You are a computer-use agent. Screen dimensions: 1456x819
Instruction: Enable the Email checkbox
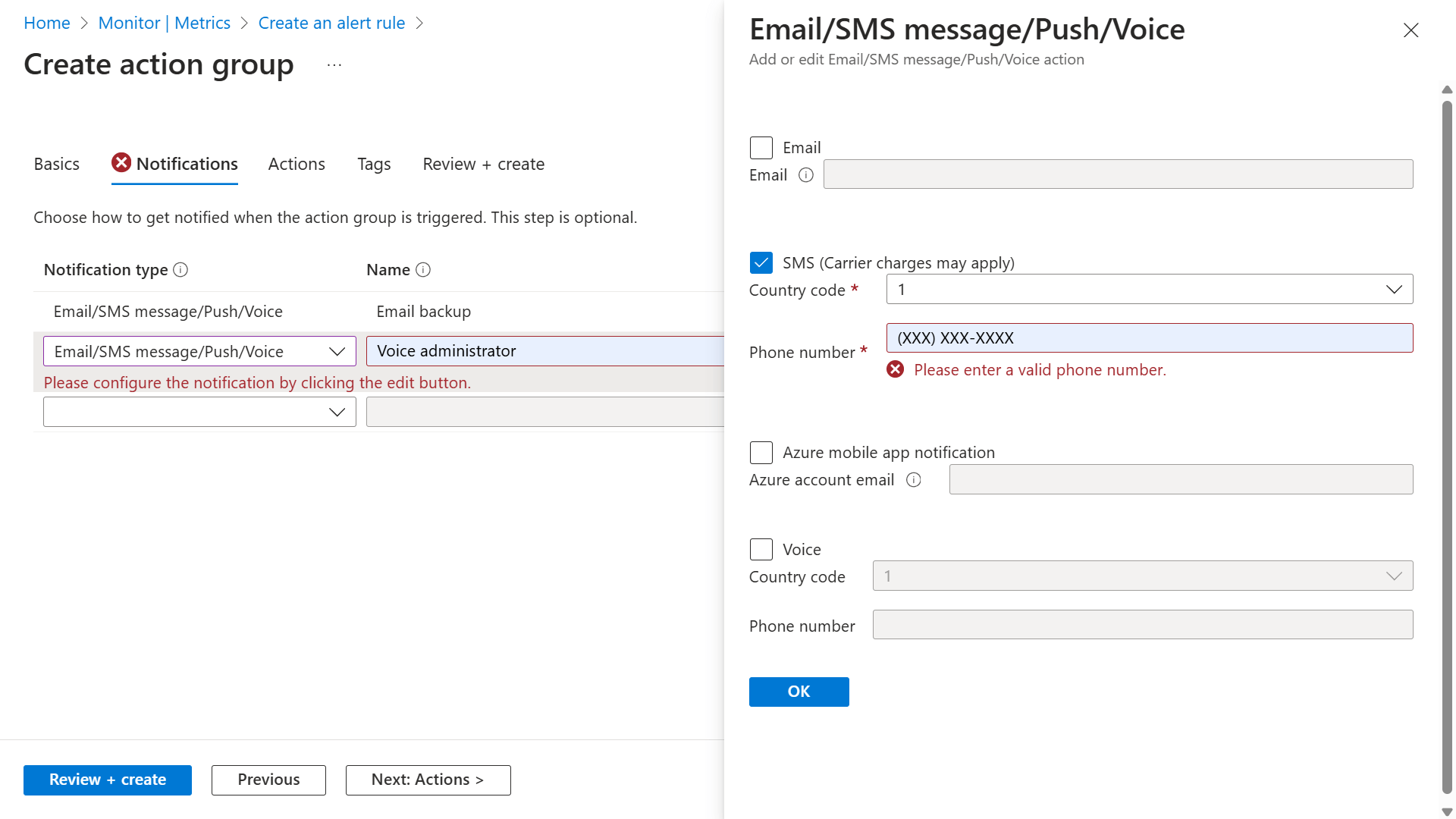[761, 148]
